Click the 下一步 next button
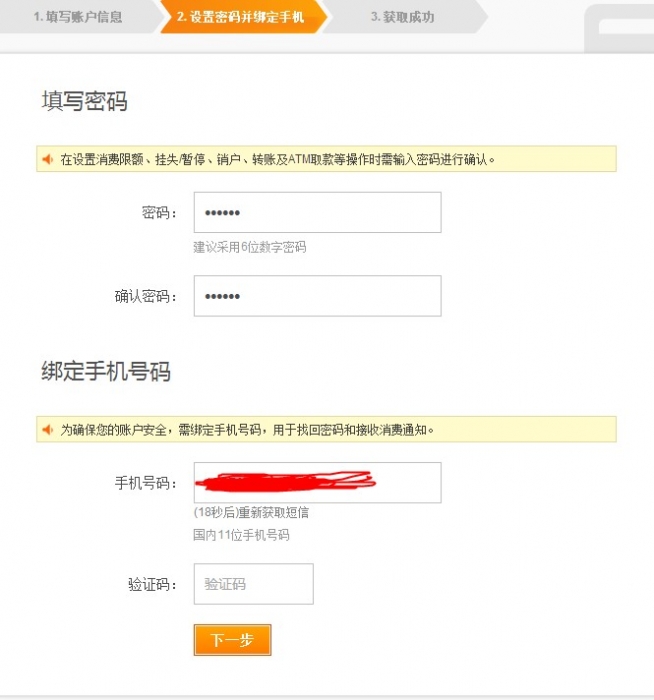The width and height of the screenshot is (654, 700). click(232, 640)
